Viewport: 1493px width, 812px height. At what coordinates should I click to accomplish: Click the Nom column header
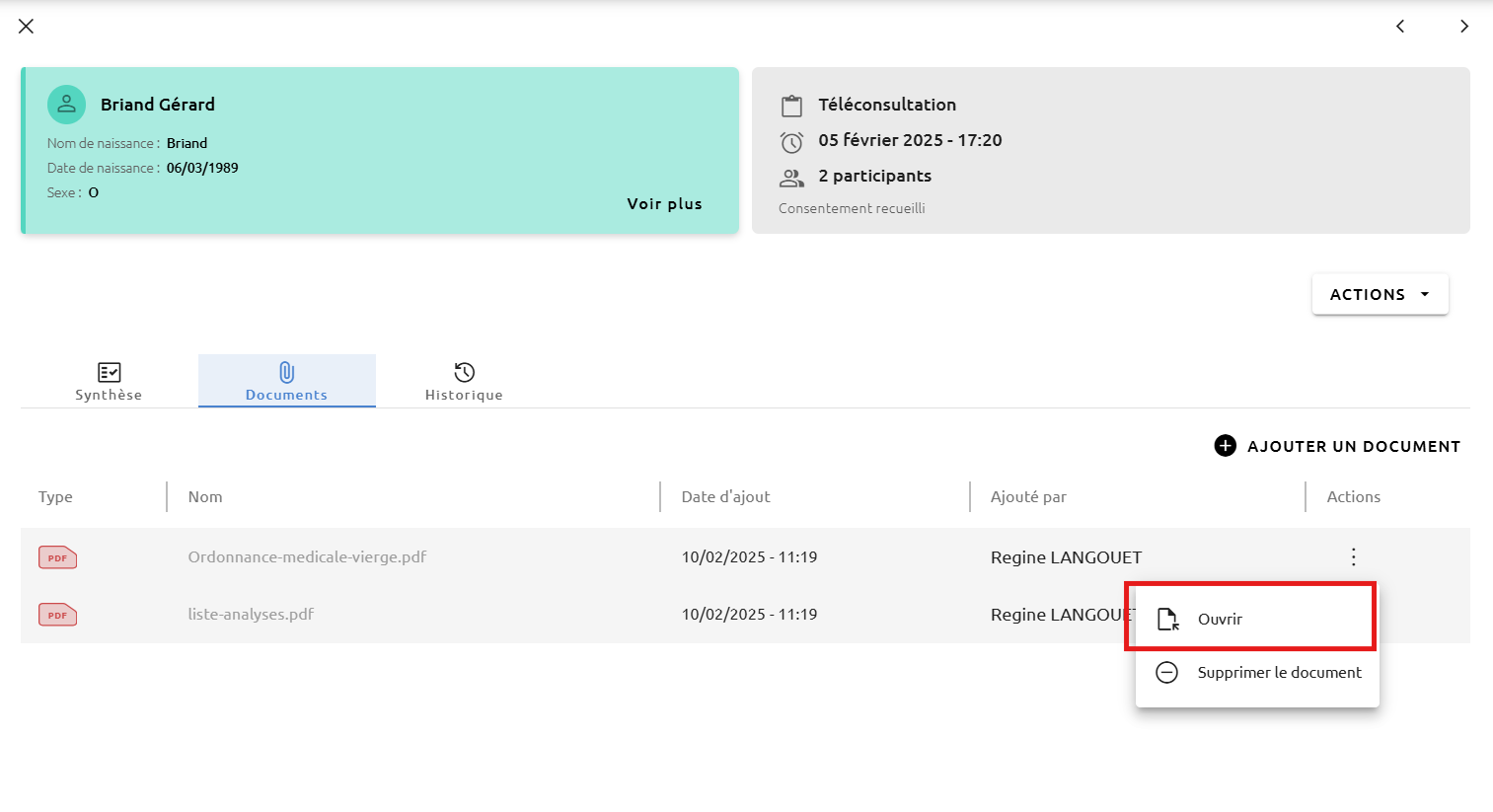(x=205, y=497)
